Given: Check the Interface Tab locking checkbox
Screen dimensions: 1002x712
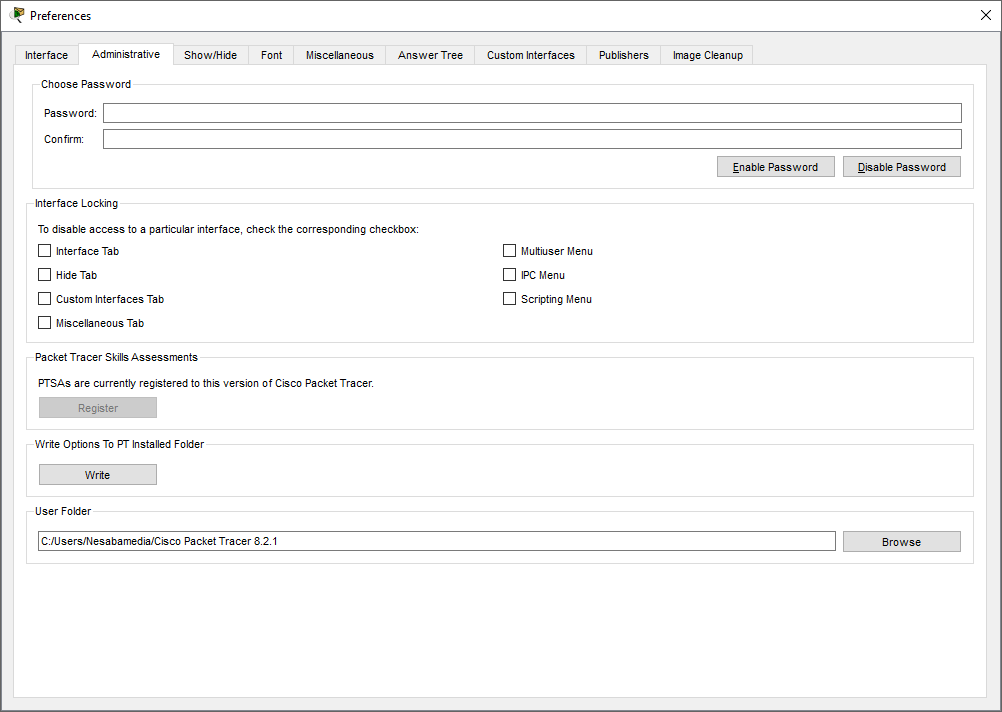Looking at the screenshot, I should [44, 251].
